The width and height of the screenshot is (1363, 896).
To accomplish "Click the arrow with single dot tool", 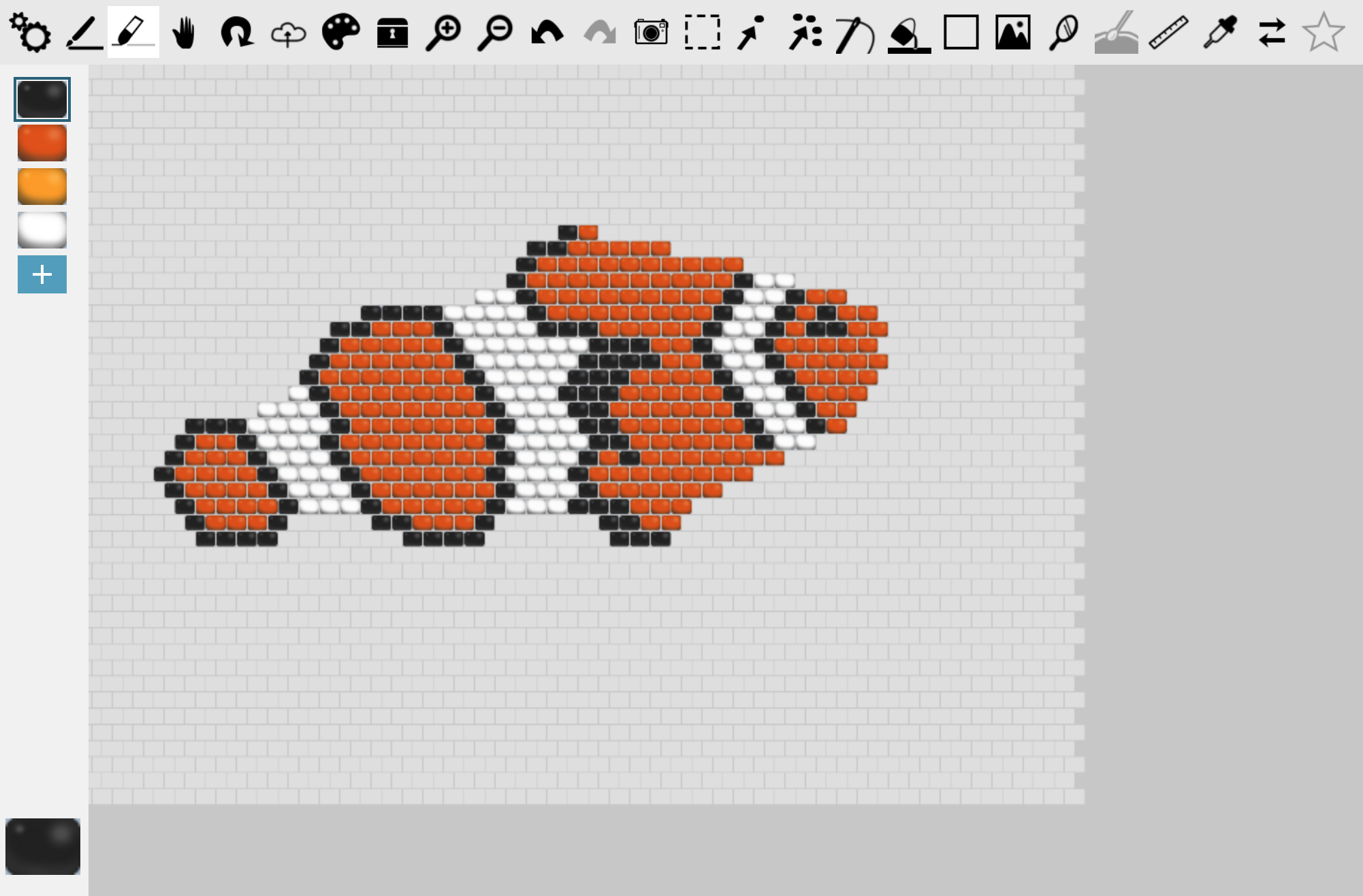I will pyautogui.click(x=751, y=33).
